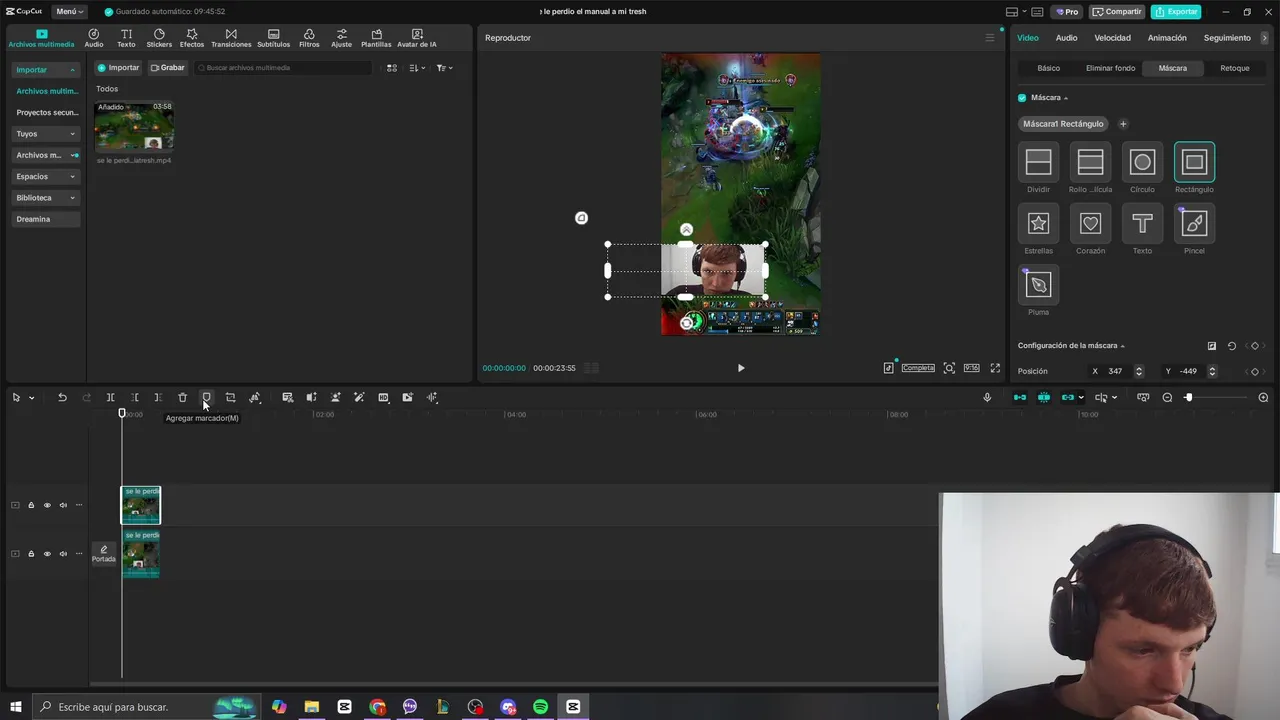Image resolution: width=1280 pixels, height=720 pixels.
Task: Open the media sort options dropdown
Action: tap(417, 68)
